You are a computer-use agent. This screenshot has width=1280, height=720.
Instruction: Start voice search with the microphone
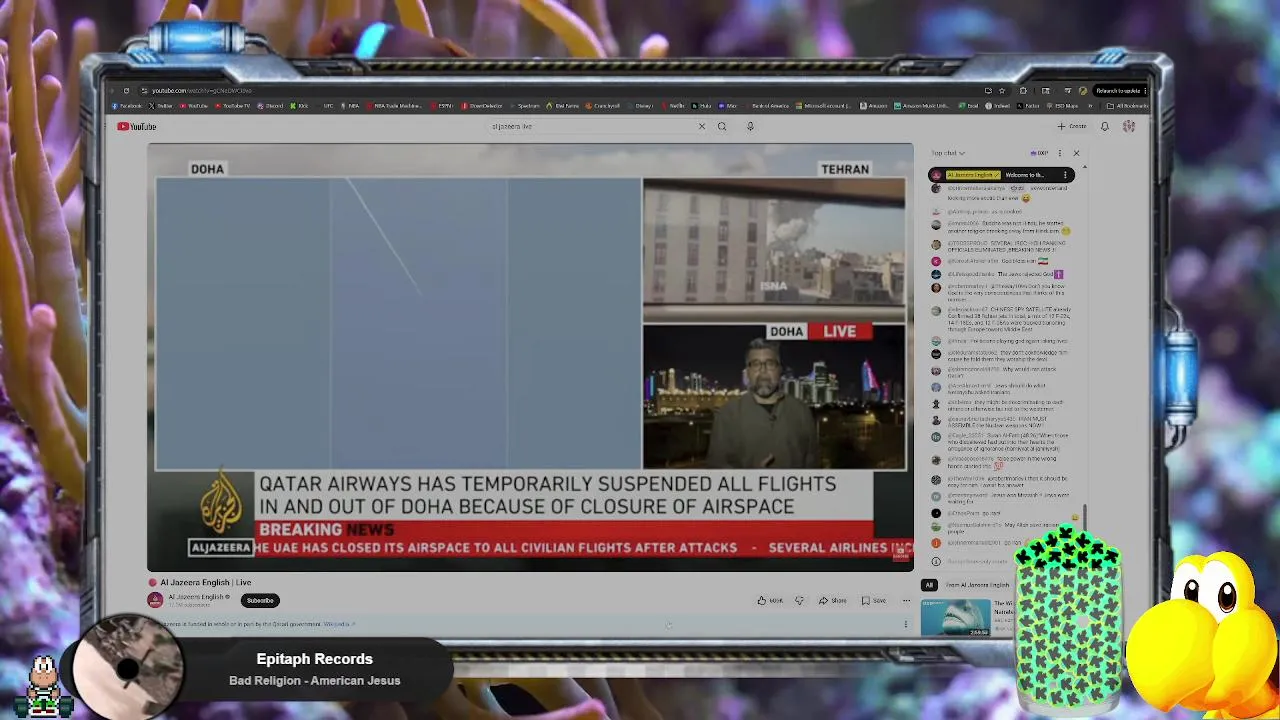[750, 126]
